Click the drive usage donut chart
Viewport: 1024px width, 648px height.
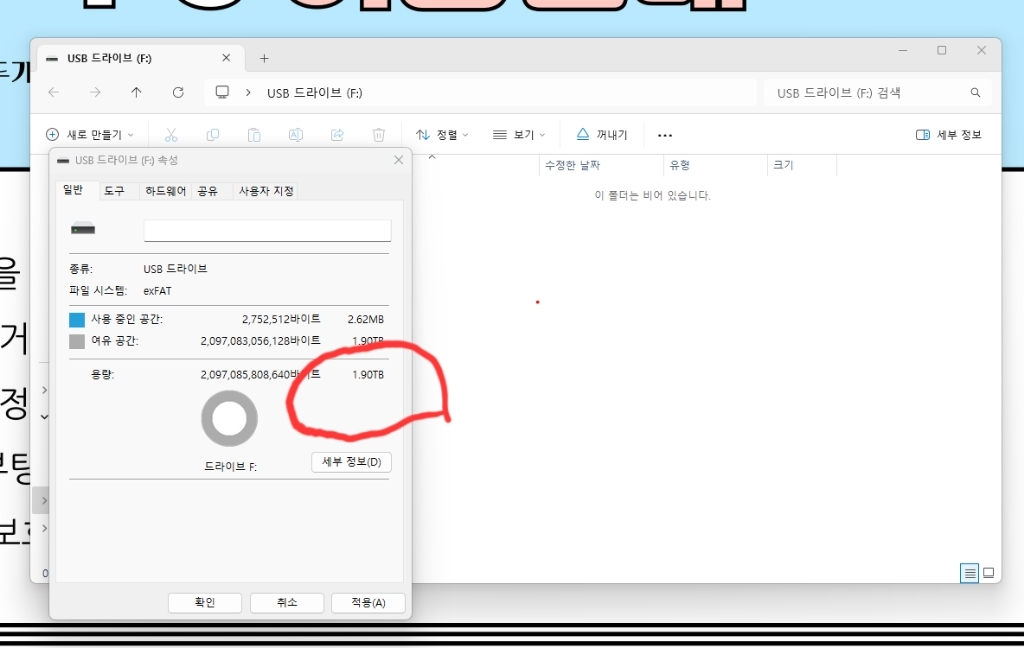[x=229, y=419]
